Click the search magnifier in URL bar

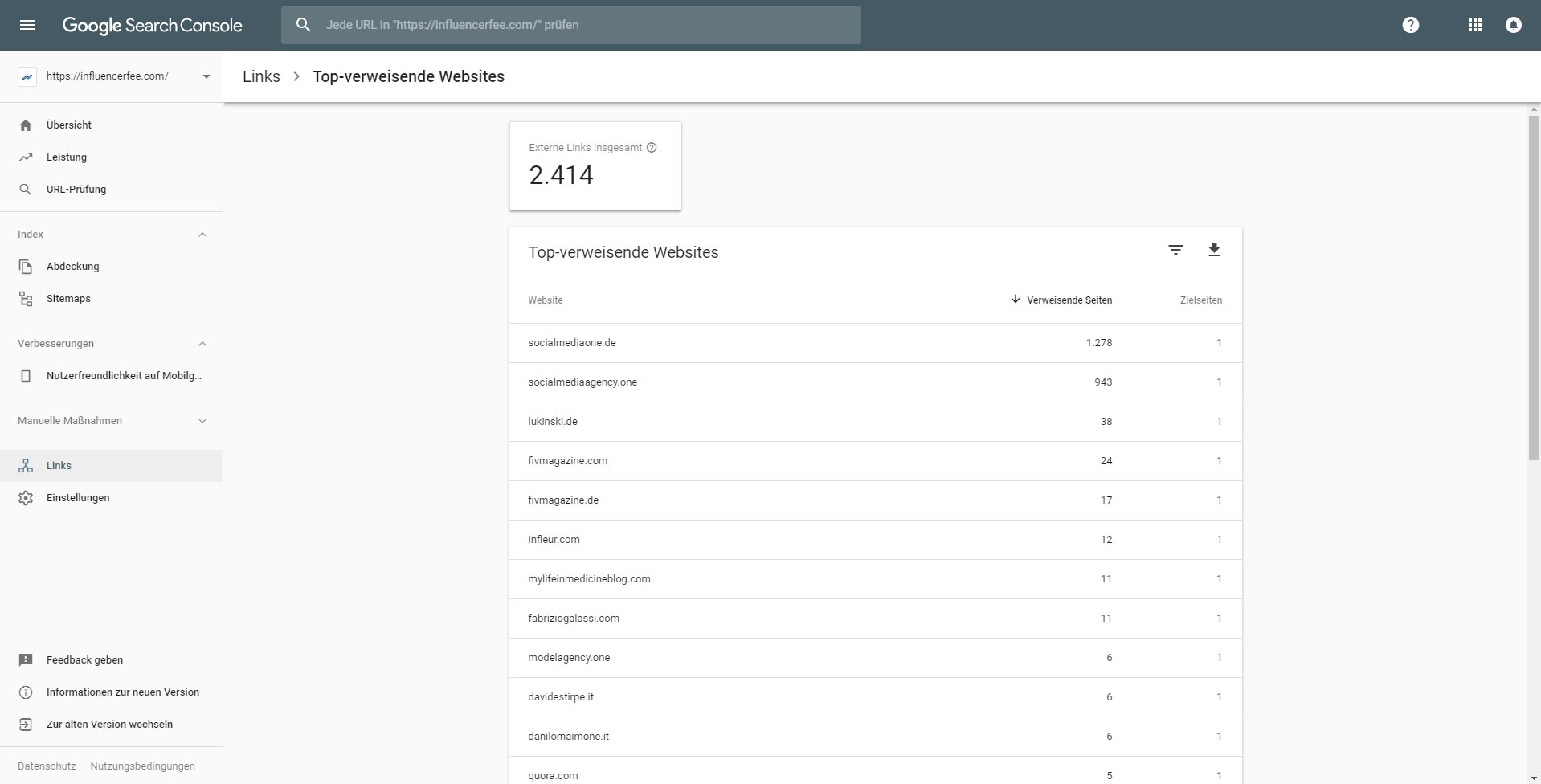coord(303,25)
